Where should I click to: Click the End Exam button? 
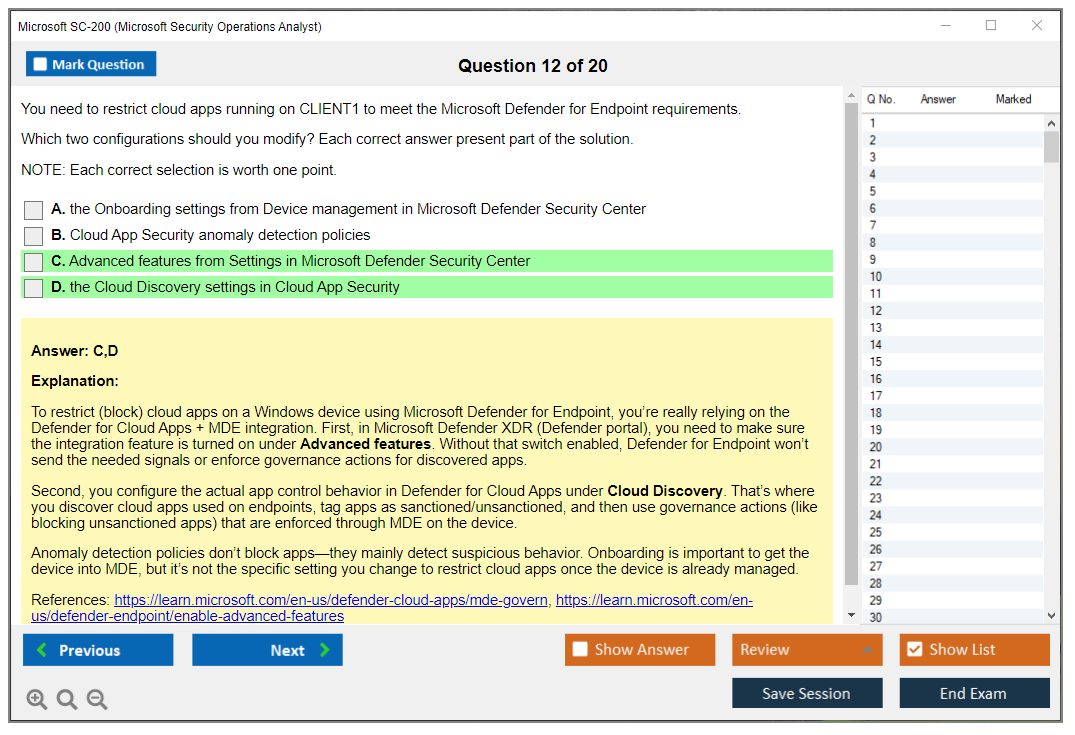(973, 693)
